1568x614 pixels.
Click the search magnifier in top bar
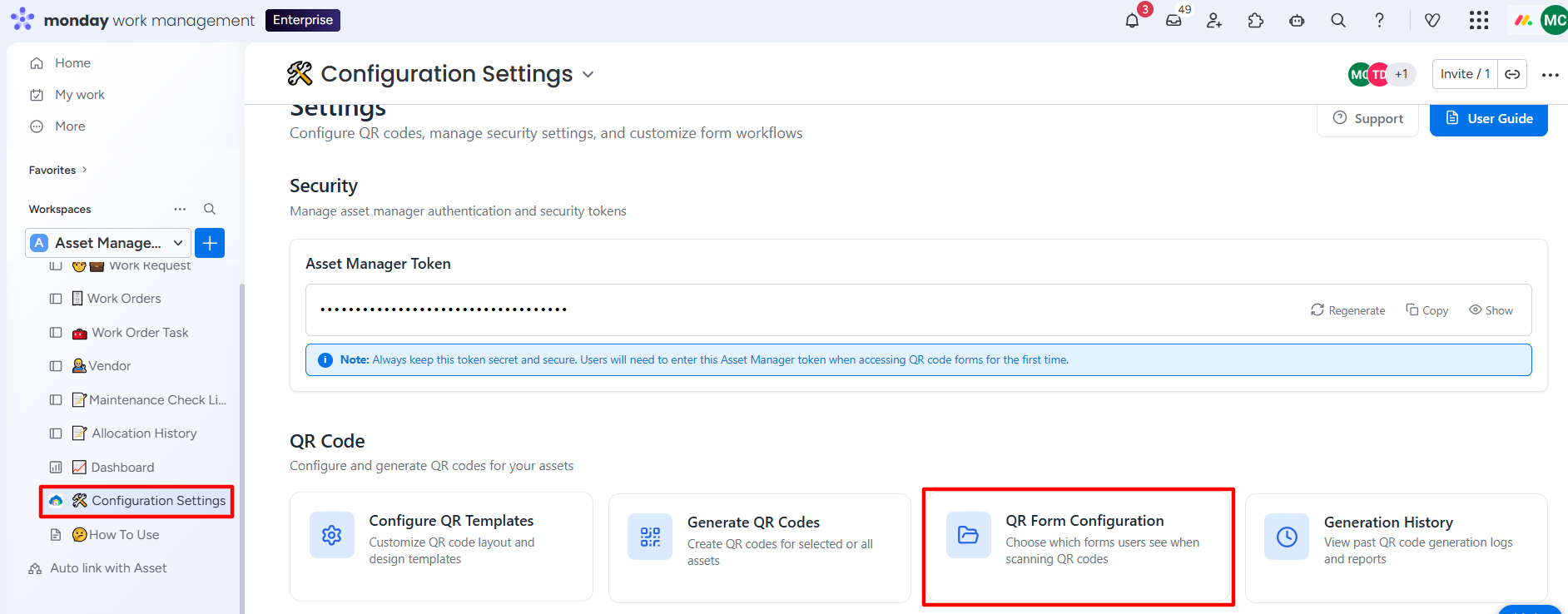(x=1338, y=21)
